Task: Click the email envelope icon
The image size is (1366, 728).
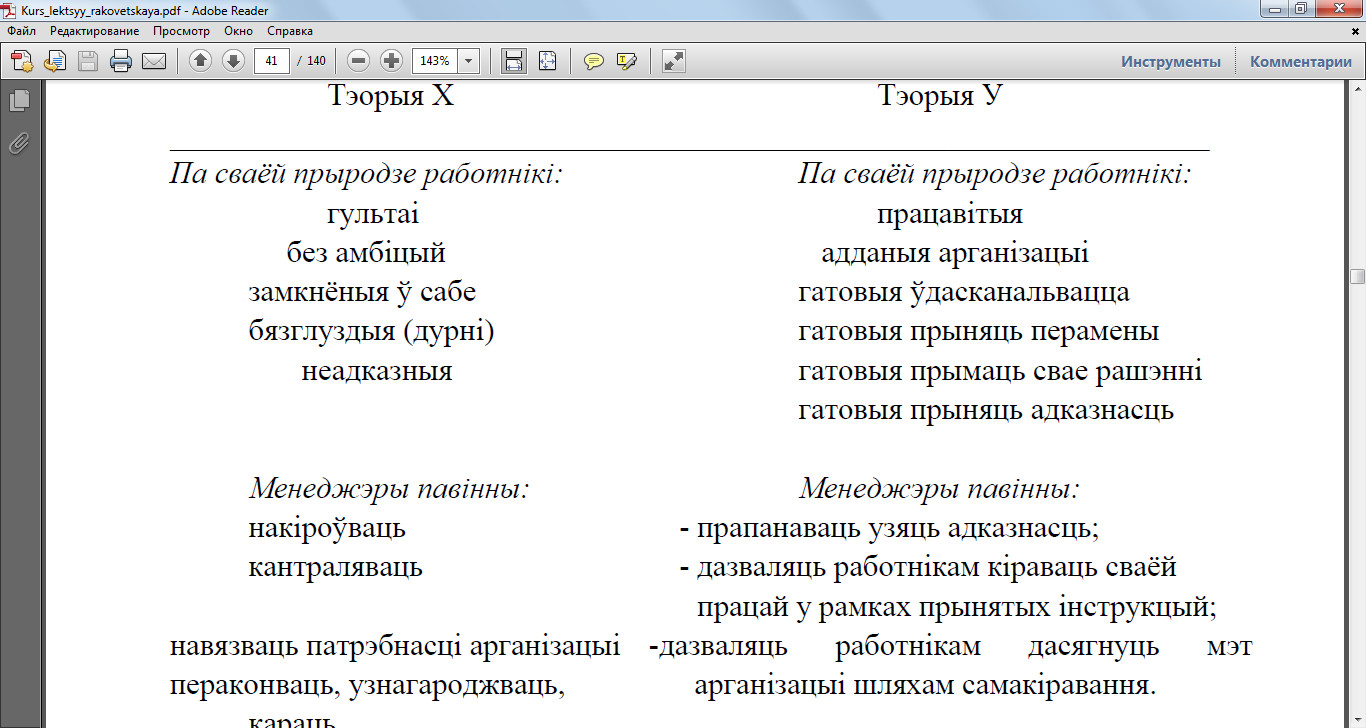Action: (x=154, y=61)
